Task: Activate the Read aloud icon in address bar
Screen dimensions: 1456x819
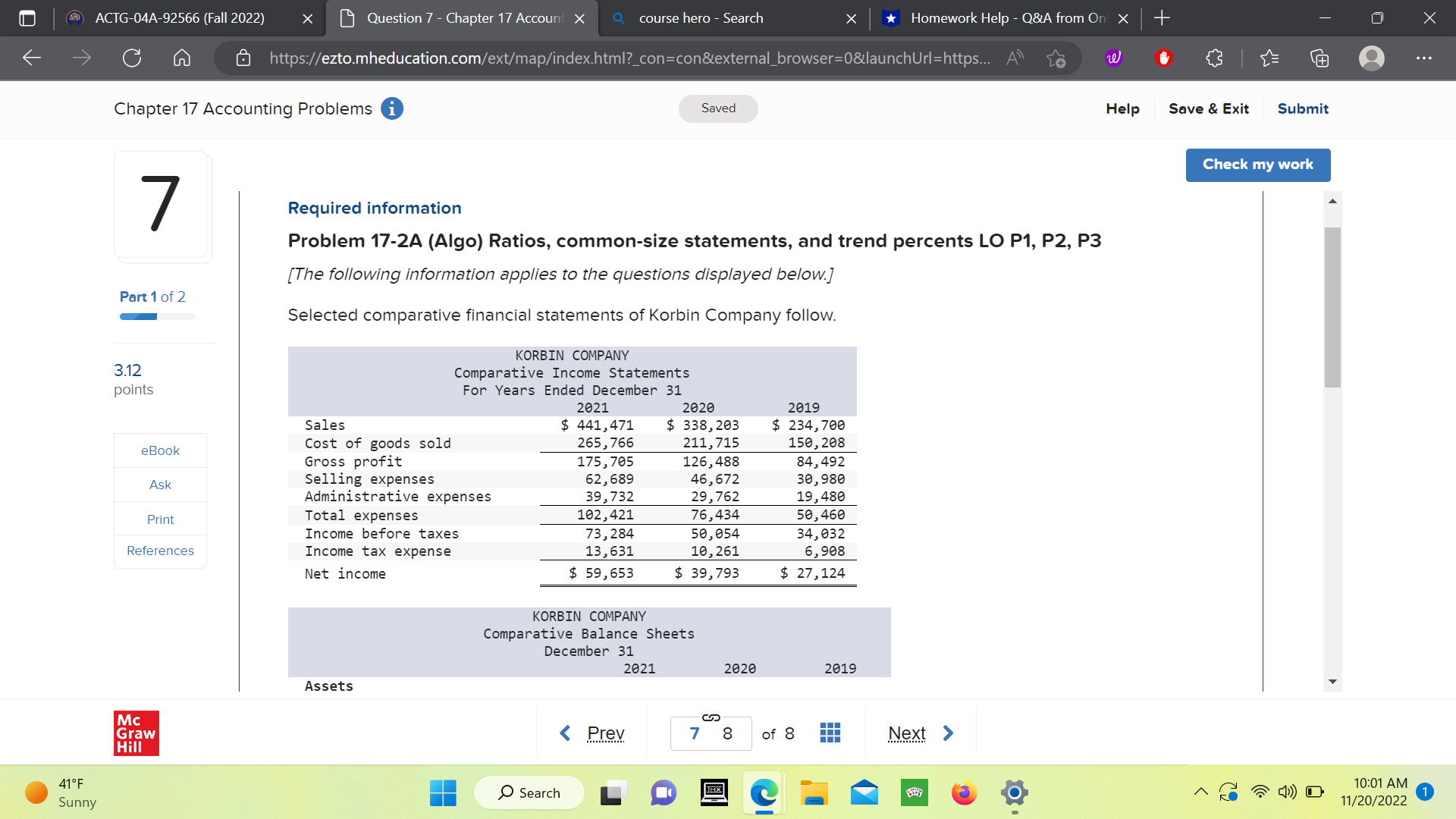Action: click(1014, 58)
